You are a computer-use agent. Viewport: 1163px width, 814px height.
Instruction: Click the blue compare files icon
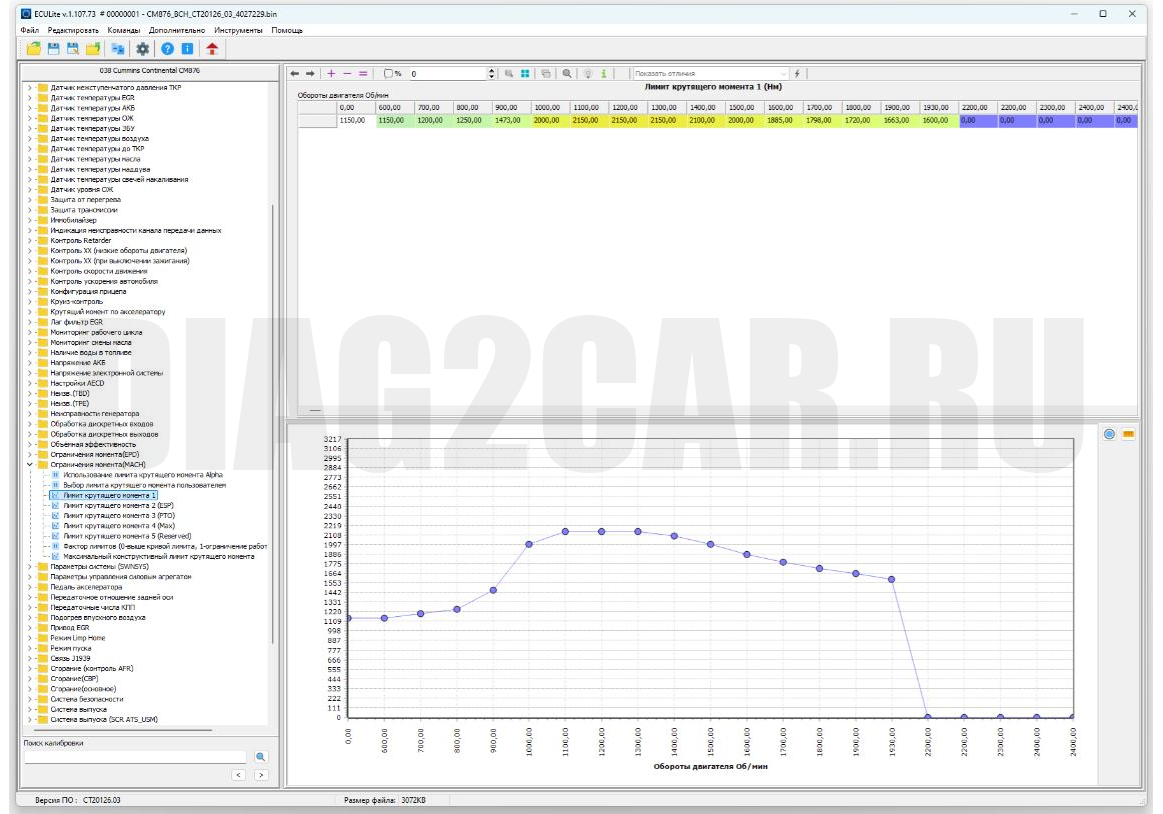pos(118,49)
